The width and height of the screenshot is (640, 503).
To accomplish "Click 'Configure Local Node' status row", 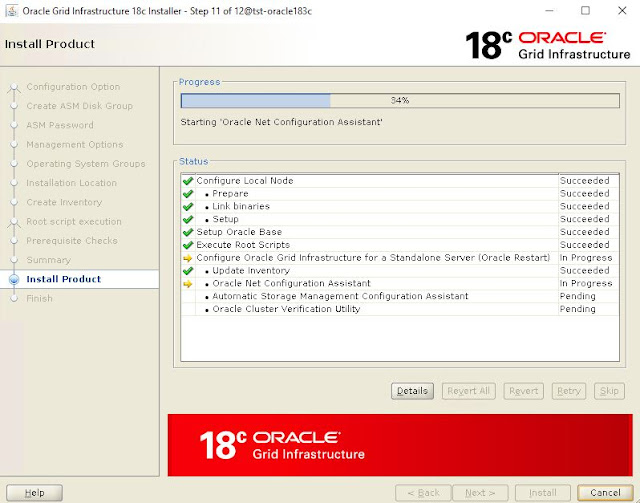I will 400,181.
